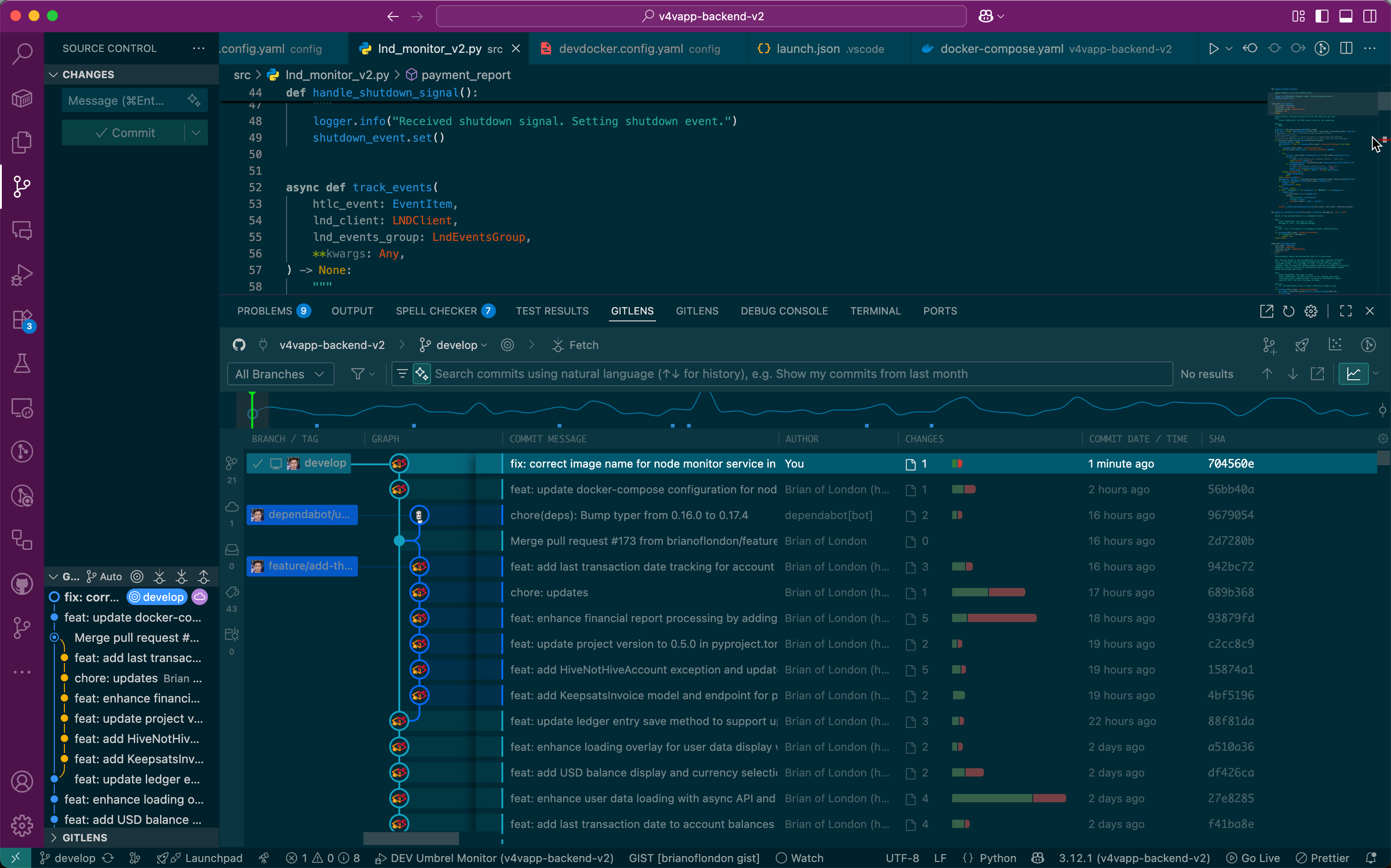Click the horizontal scrollbar in commit graph
The image size is (1391, 868).
pos(411,838)
